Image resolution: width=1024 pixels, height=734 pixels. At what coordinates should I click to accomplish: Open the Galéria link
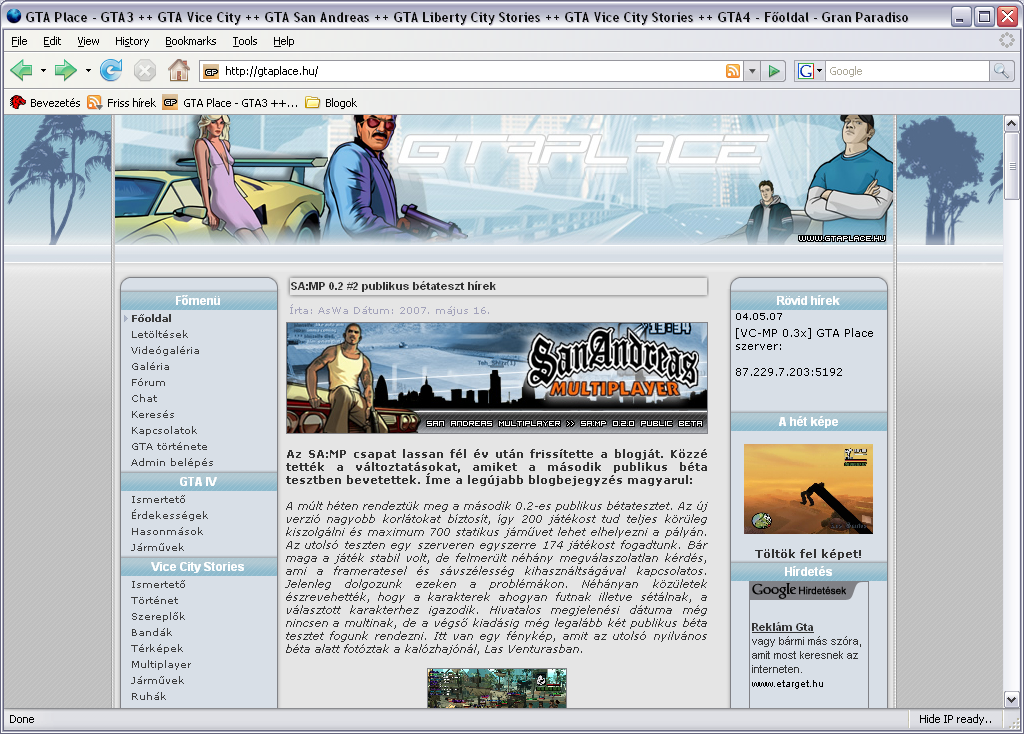pos(150,366)
